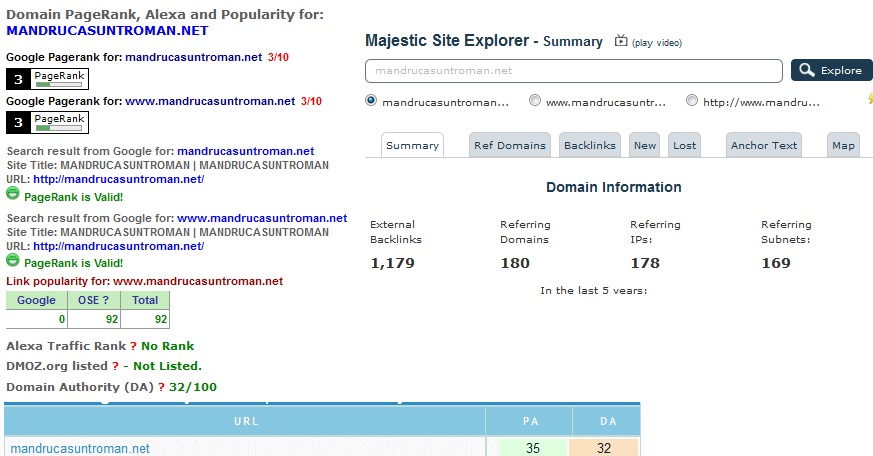Click the red question mark beside Domain Authority

pyautogui.click(x=161, y=388)
